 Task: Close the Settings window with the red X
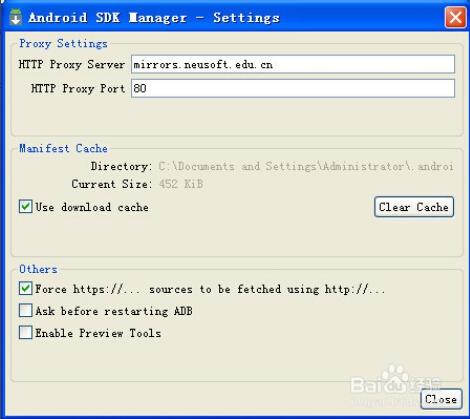(x=455, y=17)
